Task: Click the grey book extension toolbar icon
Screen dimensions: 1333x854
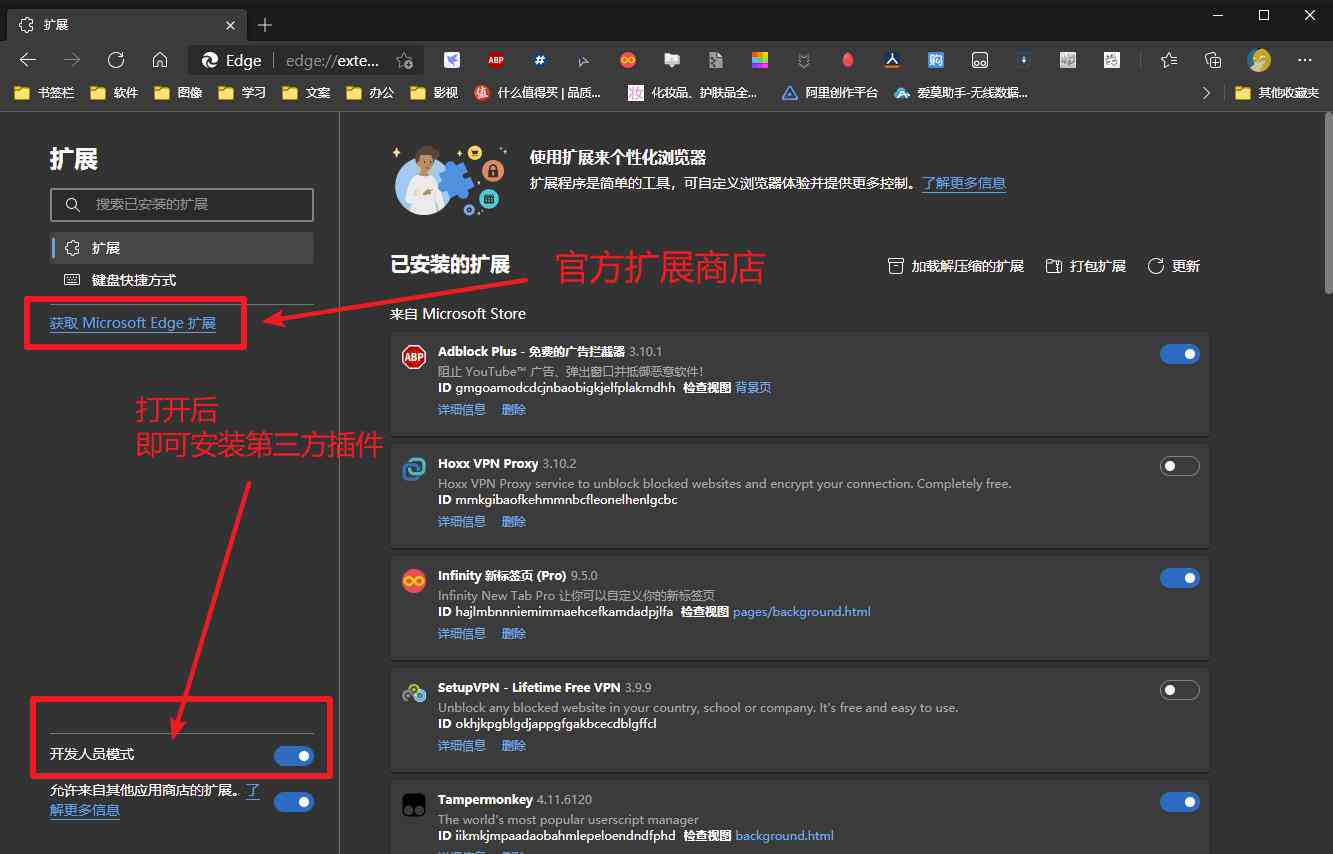Action: click(x=672, y=60)
